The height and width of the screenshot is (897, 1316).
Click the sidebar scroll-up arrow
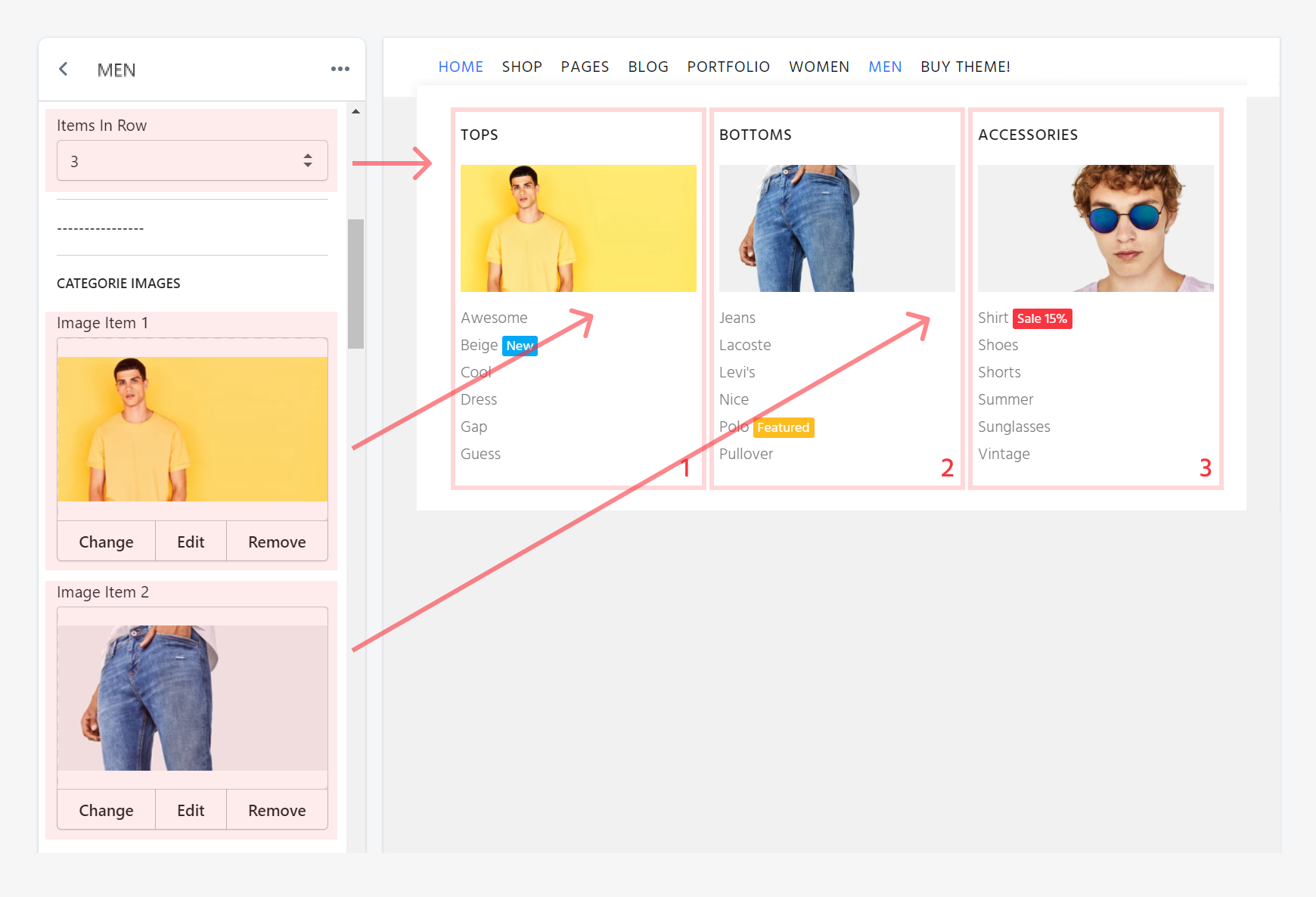tap(355, 112)
